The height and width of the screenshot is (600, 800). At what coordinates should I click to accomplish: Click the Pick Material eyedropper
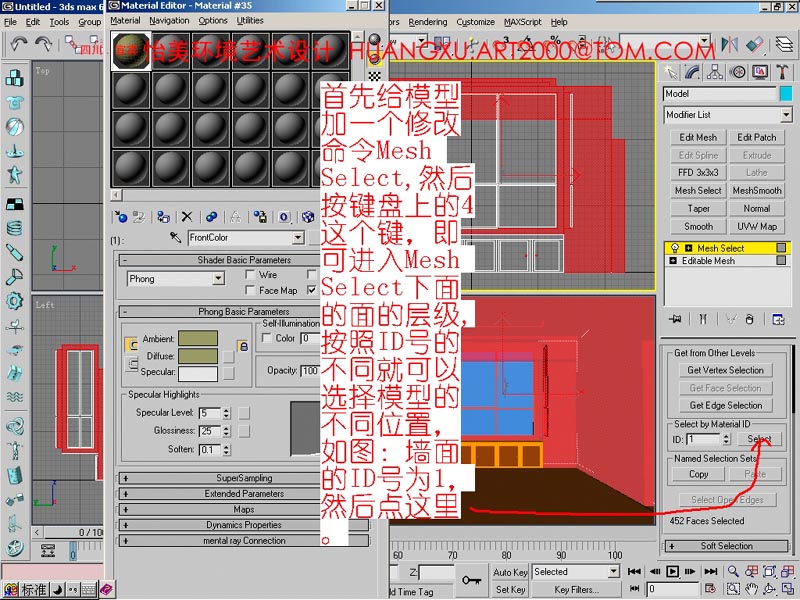click(x=176, y=237)
